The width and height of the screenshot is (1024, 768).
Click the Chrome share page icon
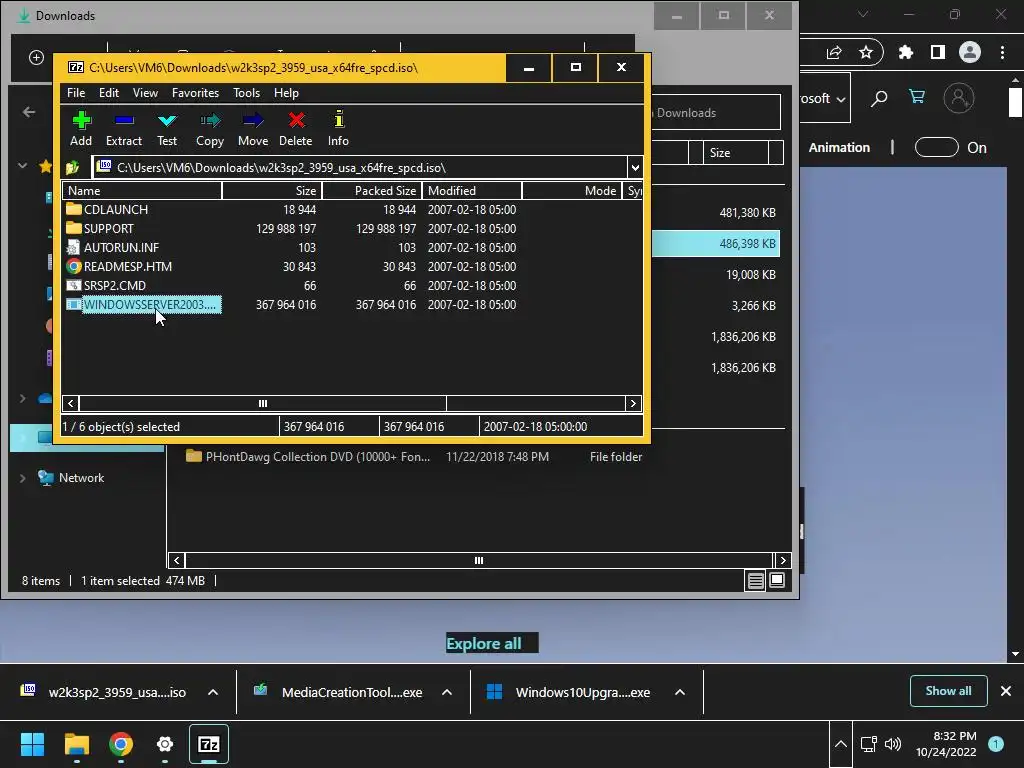tap(834, 52)
